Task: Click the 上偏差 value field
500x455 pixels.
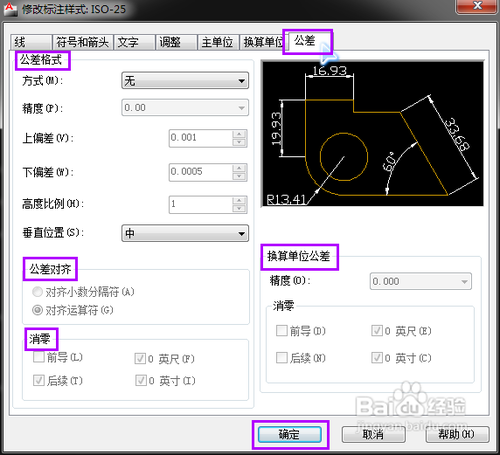Action: (200, 138)
